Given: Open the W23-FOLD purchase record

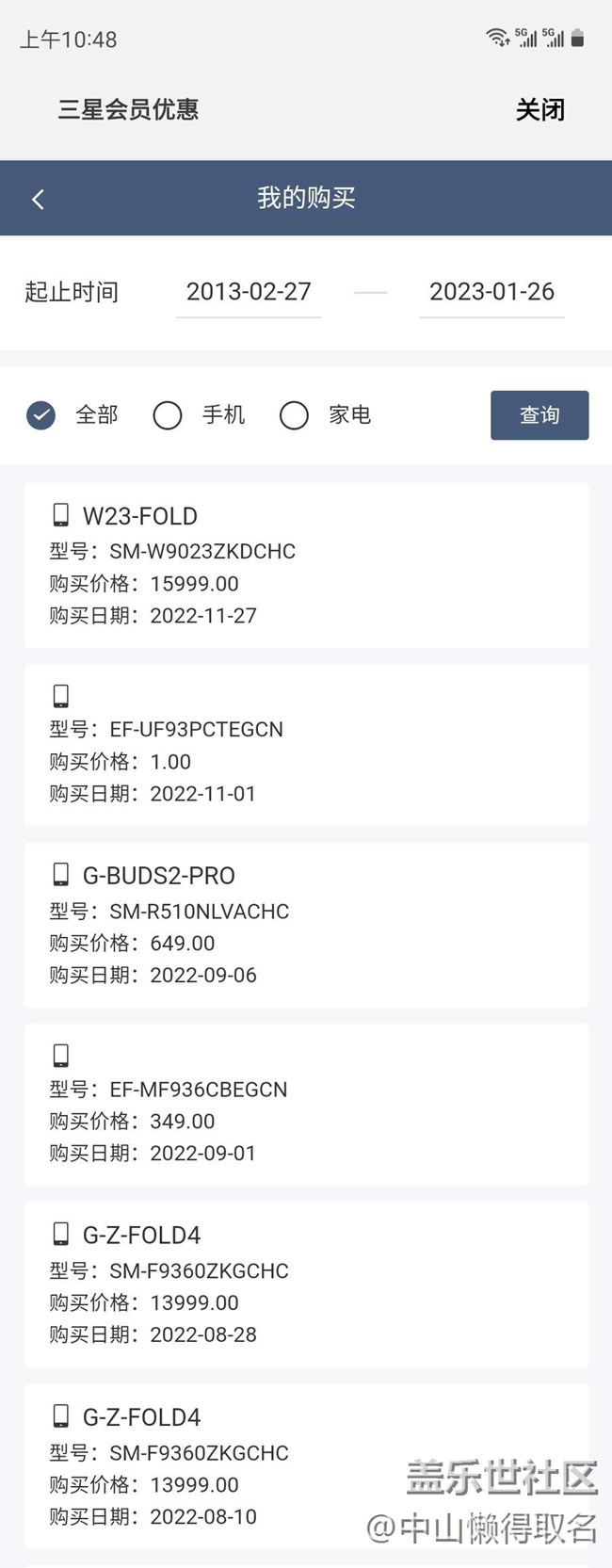Looking at the screenshot, I should 306,565.
